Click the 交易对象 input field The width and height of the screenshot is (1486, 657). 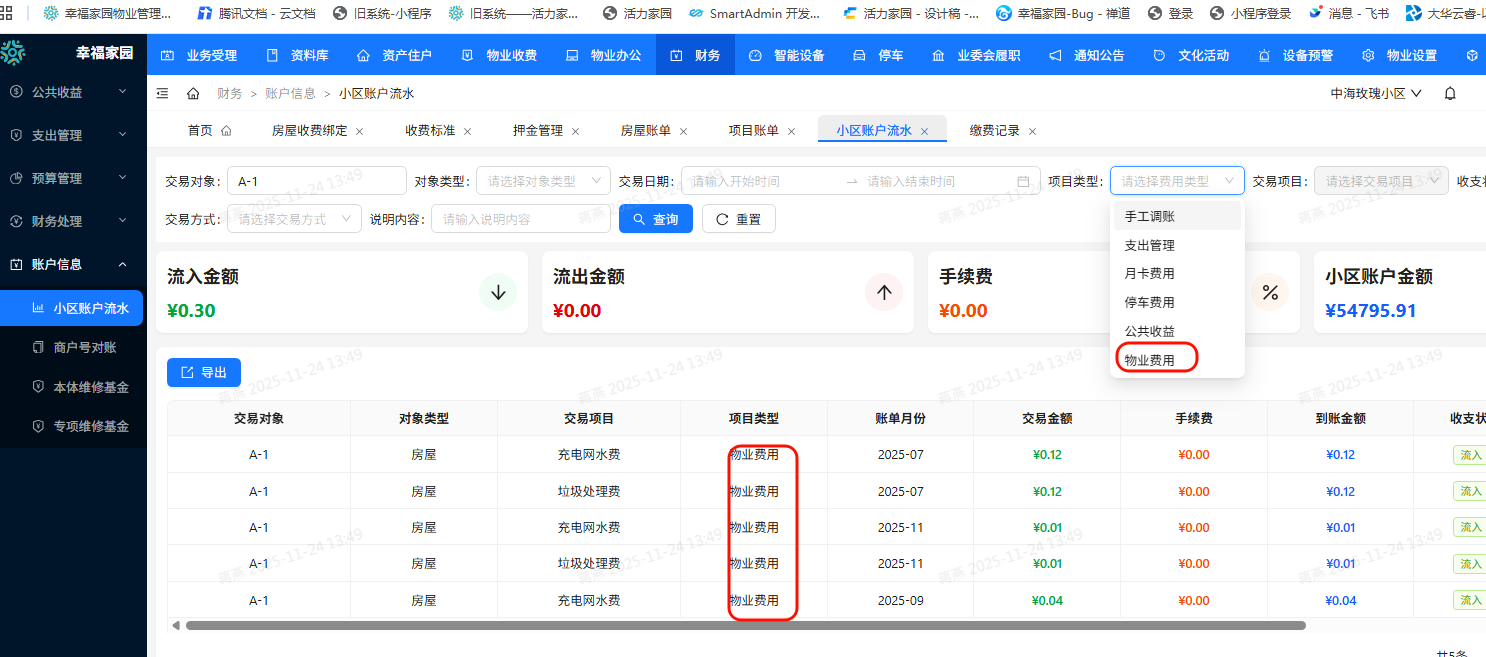click(x=316, y=181)
